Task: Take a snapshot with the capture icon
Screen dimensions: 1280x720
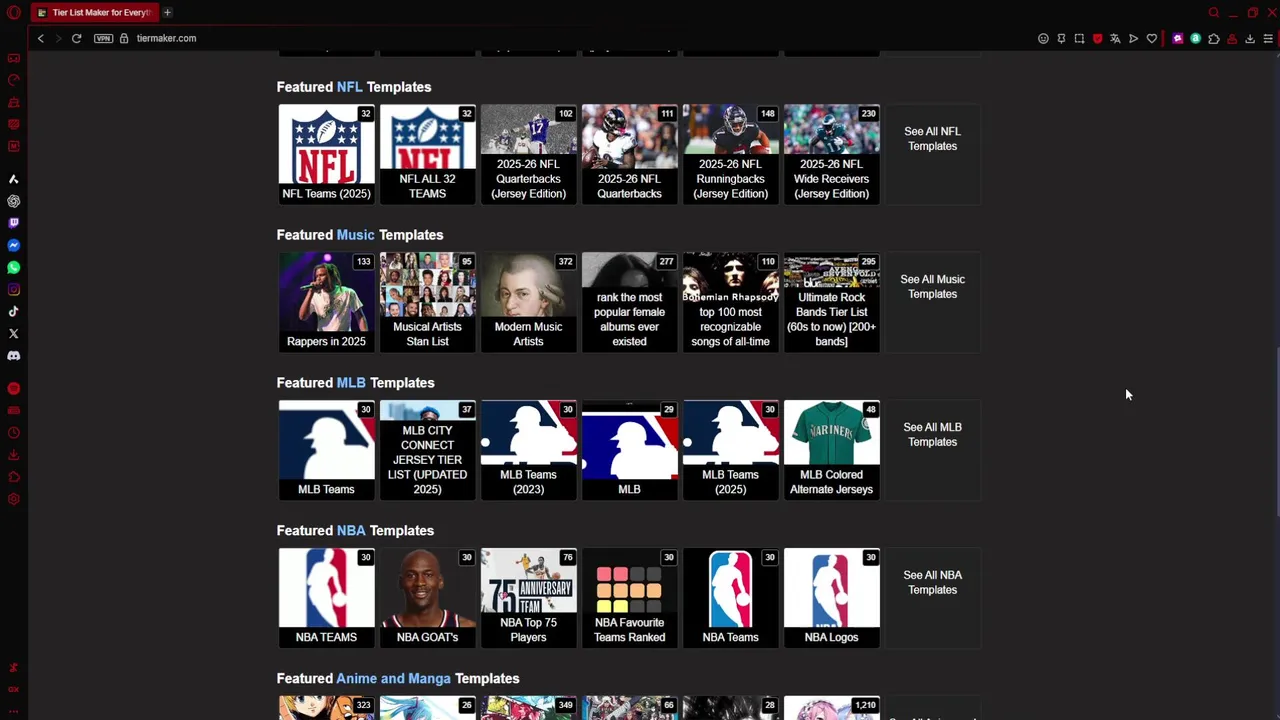Action: 1079,39
